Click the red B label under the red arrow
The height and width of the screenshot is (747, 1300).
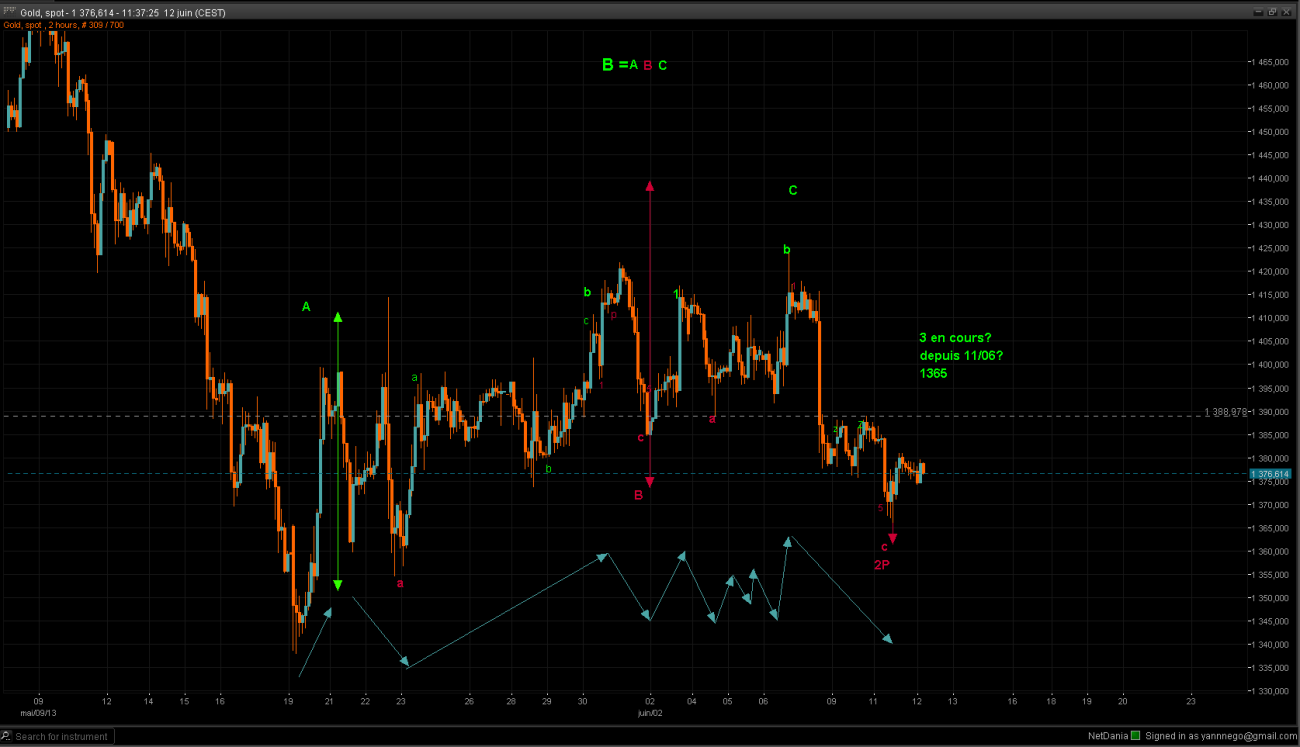coord(638,494)
